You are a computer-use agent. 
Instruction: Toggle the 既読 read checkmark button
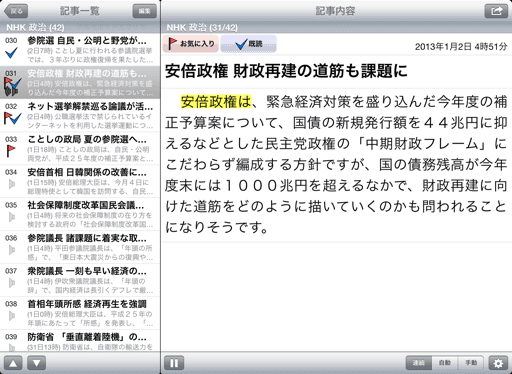248,44
